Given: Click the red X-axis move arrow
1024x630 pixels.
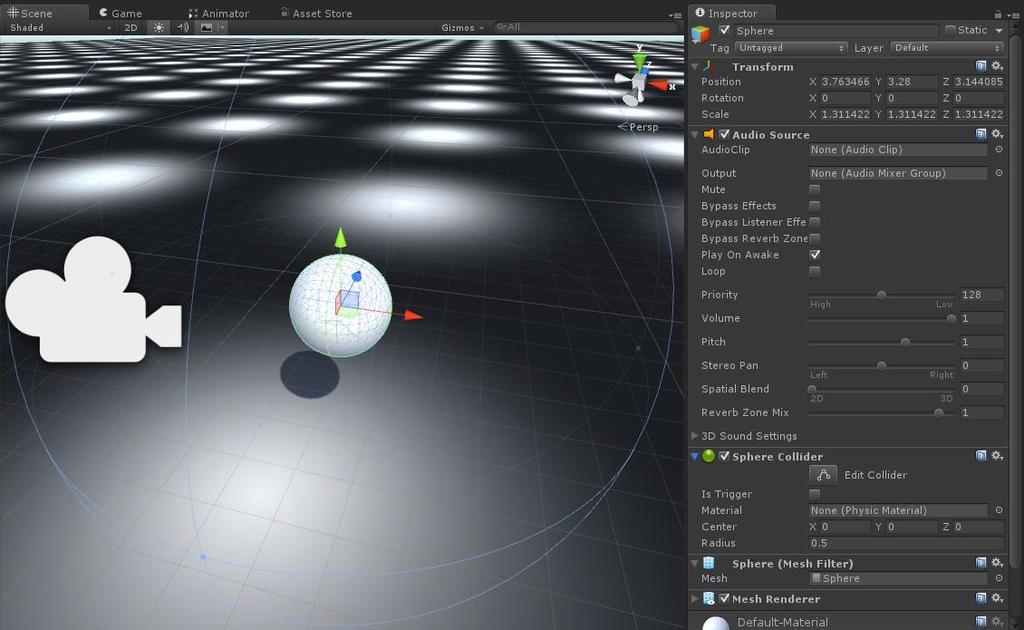Looking at the screenshot, I should [413, 315].
